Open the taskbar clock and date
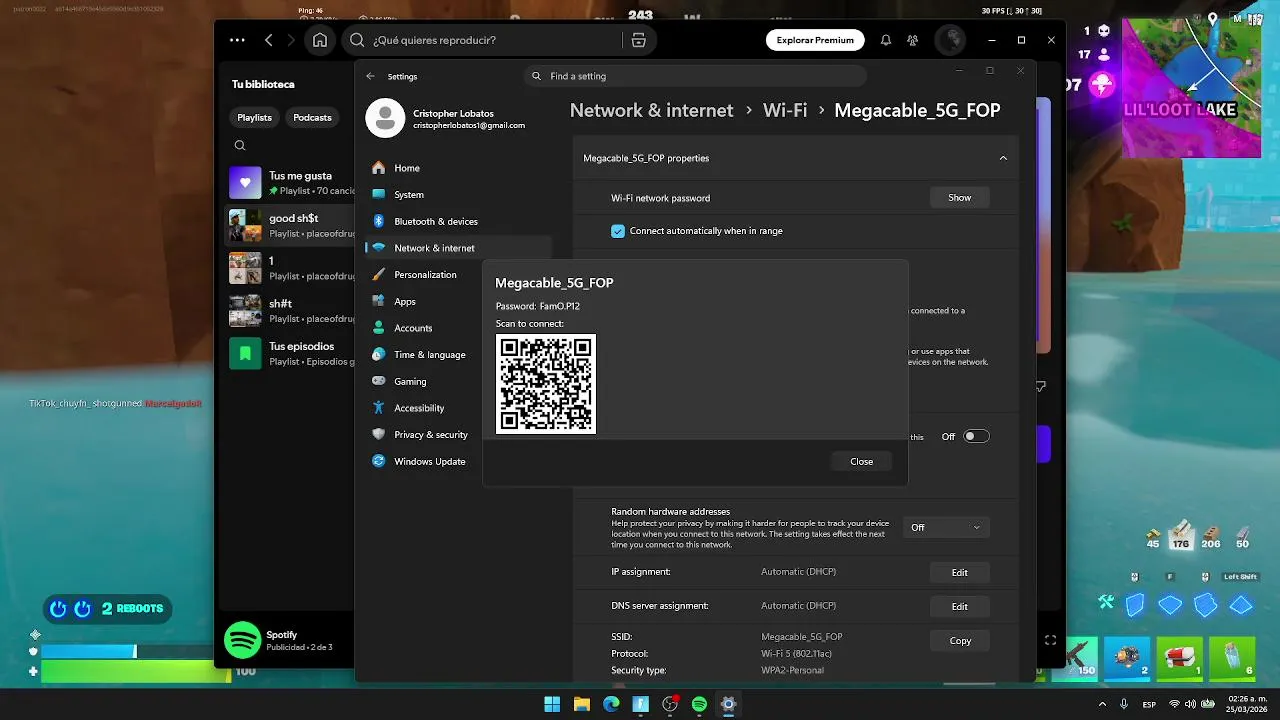1280x720 pixels. [1247, 704]
